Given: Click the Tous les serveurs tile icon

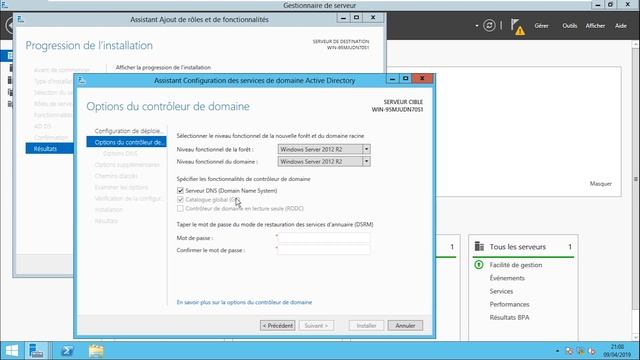Looking at the screenshot, I should tap(479, 247).
